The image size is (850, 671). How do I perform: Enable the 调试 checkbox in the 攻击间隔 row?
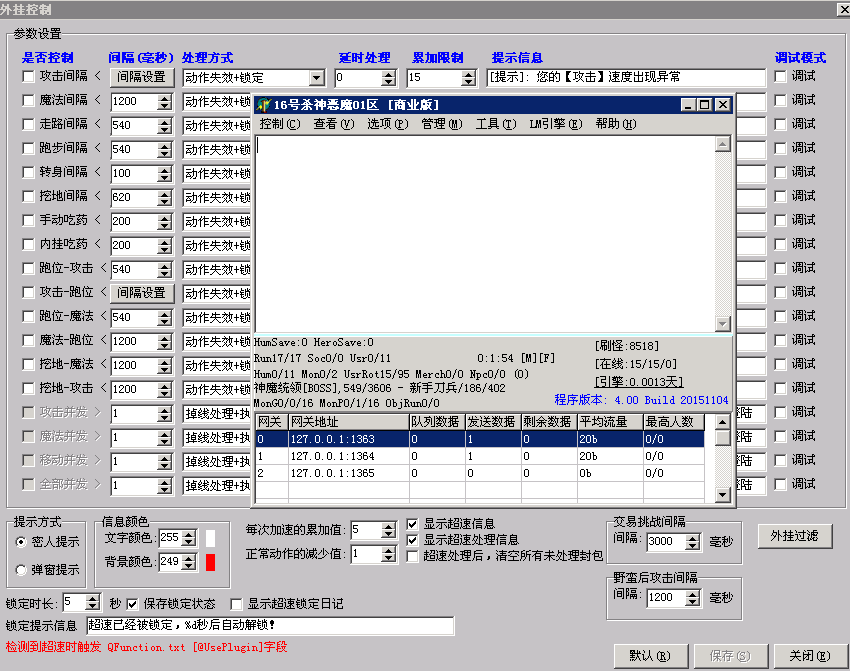tap(780, 76)
